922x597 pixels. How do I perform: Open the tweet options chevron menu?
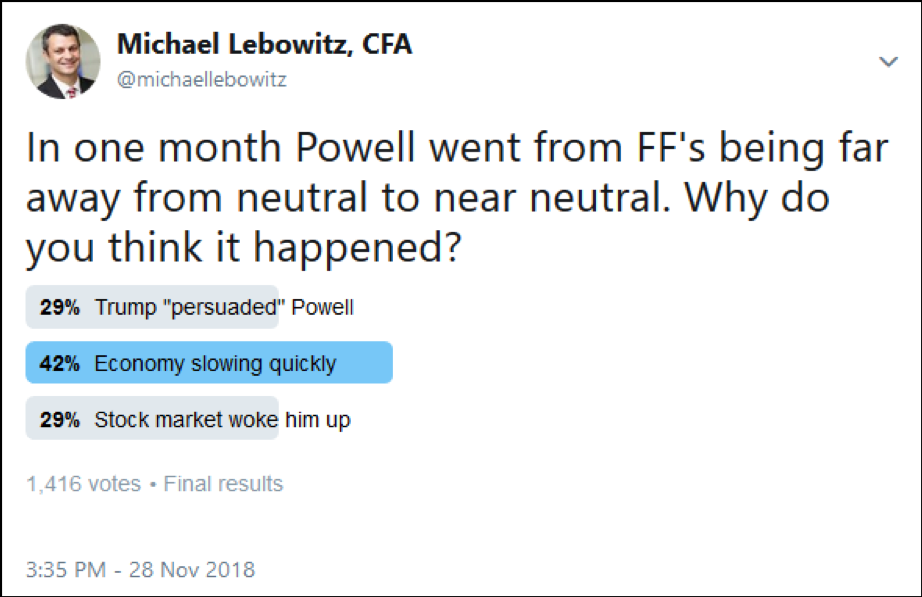[888, 61]
